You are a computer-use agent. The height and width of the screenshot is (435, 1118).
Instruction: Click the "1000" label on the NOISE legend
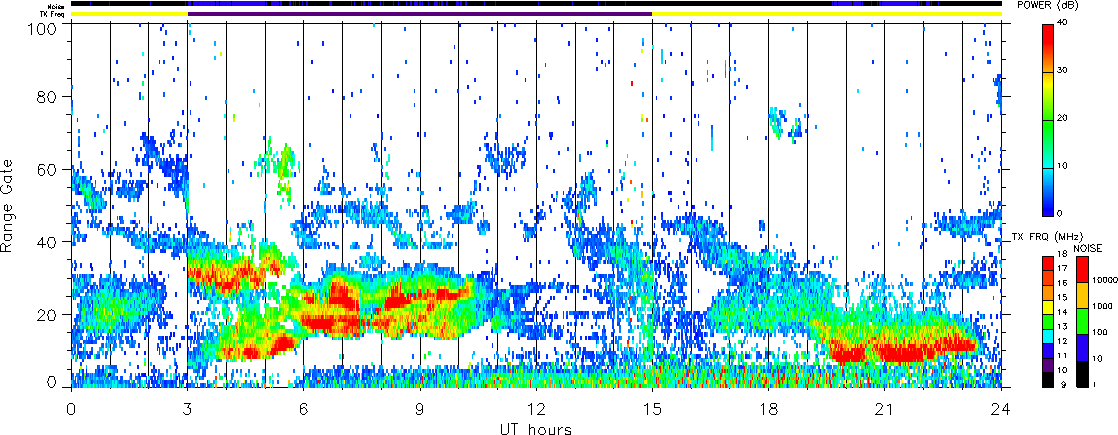(1102, 309)
